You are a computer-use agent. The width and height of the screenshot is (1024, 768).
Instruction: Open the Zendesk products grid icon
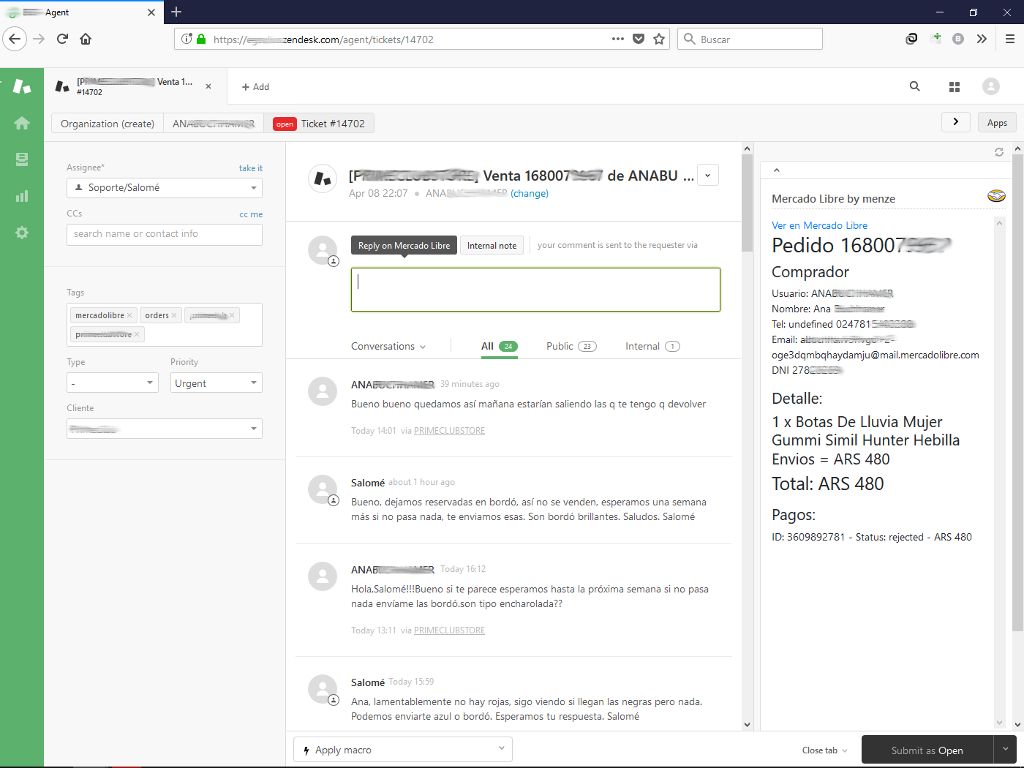[x=954, y=87]
